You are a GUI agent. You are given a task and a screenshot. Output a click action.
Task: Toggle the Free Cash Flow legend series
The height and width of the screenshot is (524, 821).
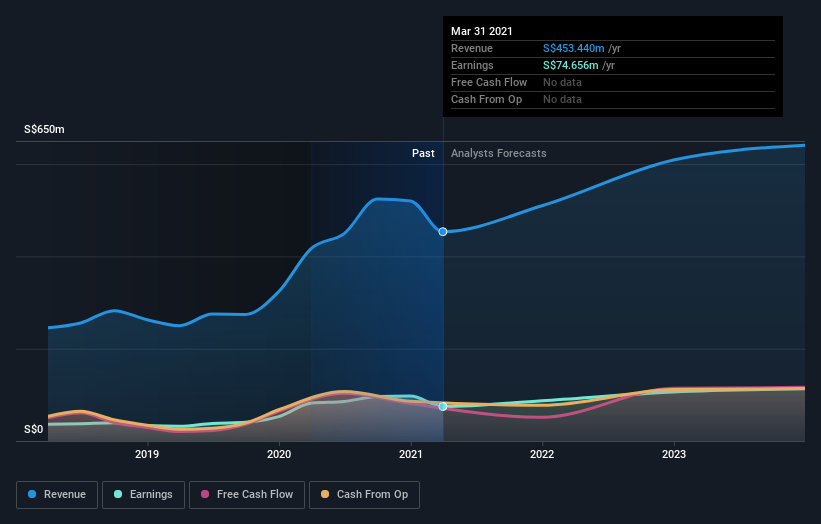tap(247, 495)
